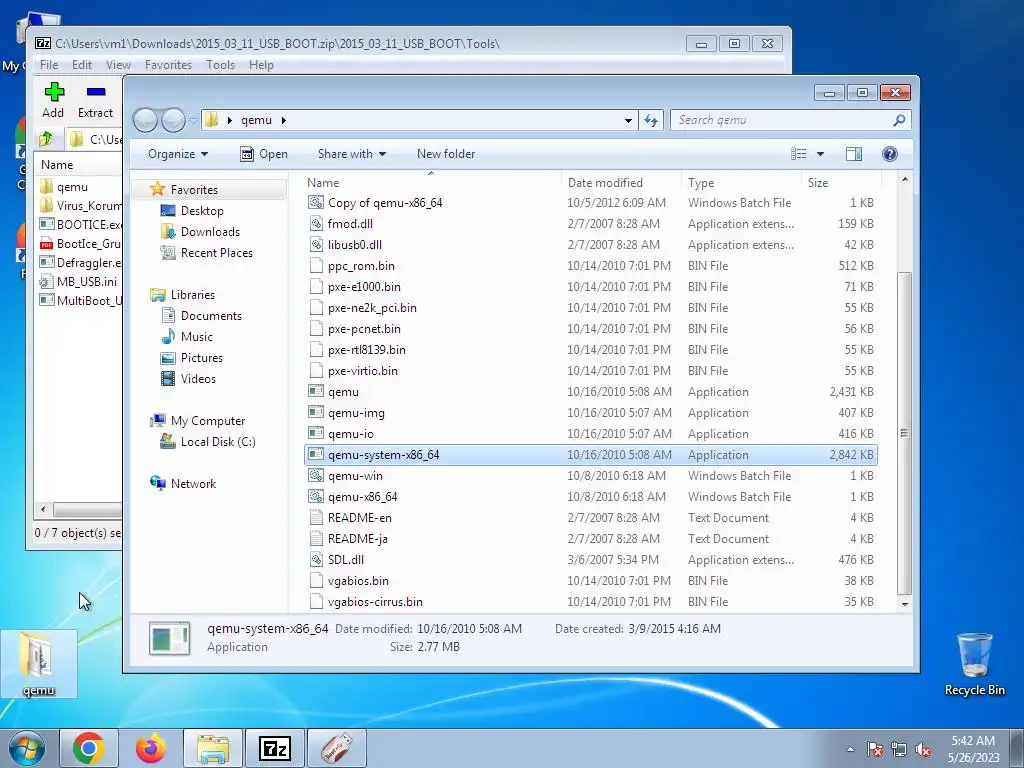The height and width of the screenshot is (768, 1024).
Task: Open the view options dropdown arrow
Action: click(820, 154)
